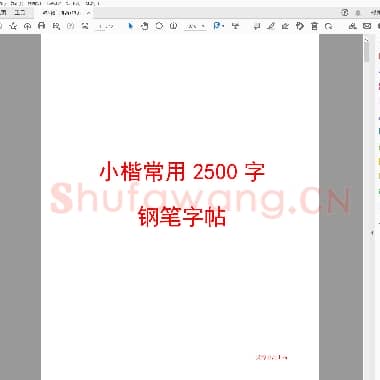This screenshot has width=380, height=380.
Task: Click the vertical scrollbar thumb
Action: tap(367, 51)
